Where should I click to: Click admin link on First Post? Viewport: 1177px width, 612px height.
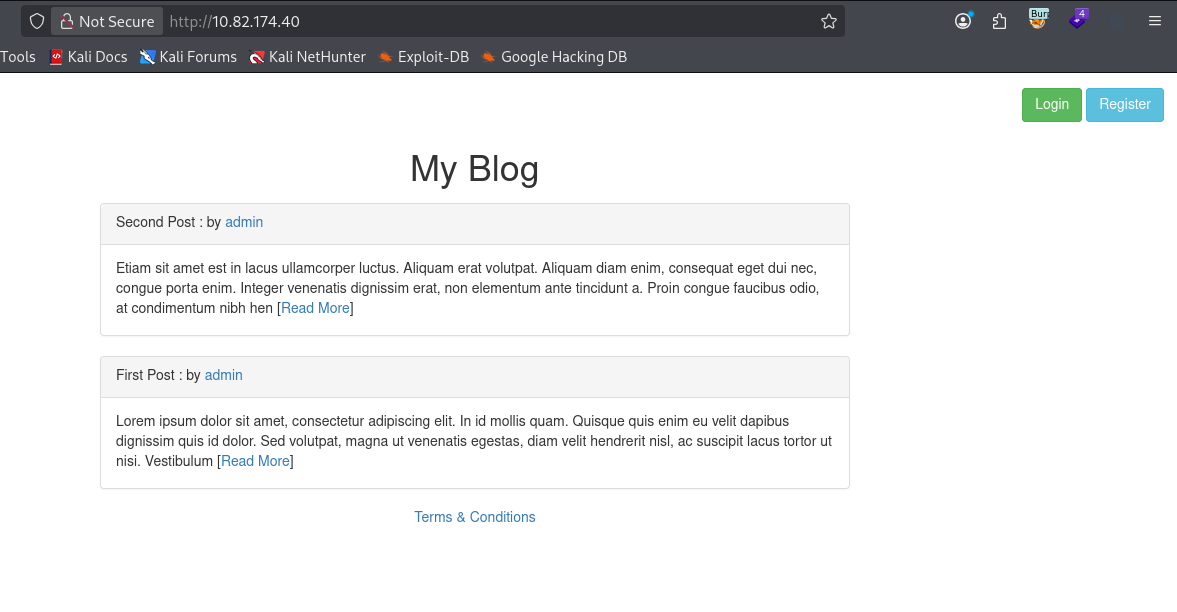(224, 375)
